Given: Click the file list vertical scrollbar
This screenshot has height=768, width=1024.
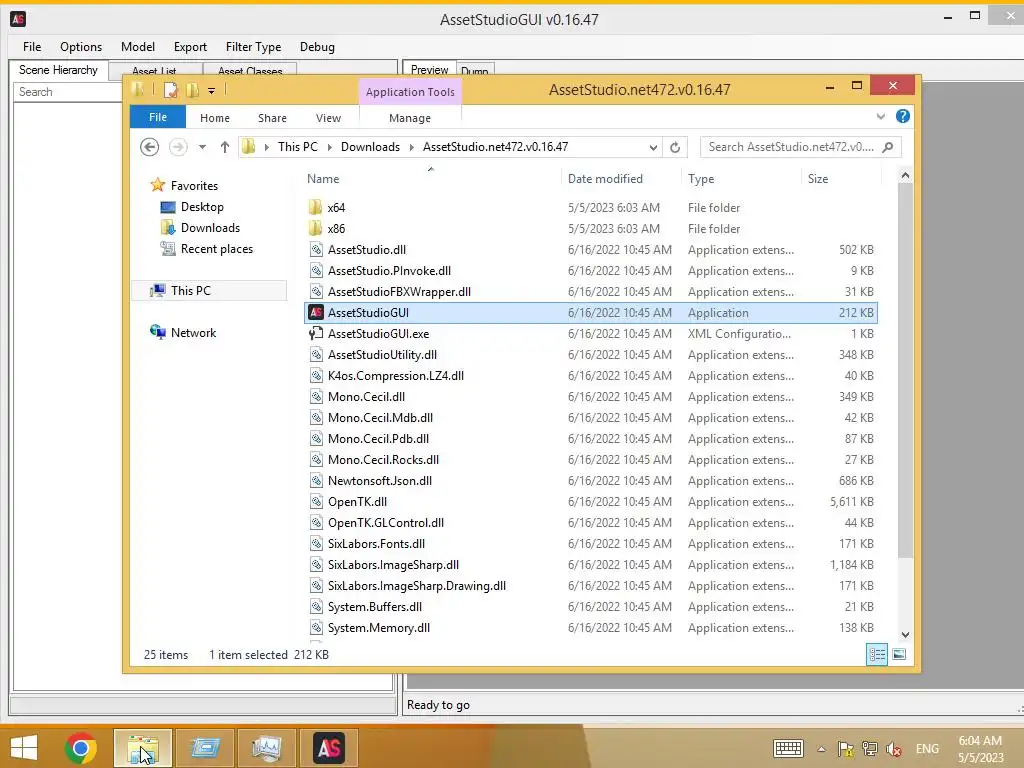Looking at the screenshot, I should [x=905, y=370].
